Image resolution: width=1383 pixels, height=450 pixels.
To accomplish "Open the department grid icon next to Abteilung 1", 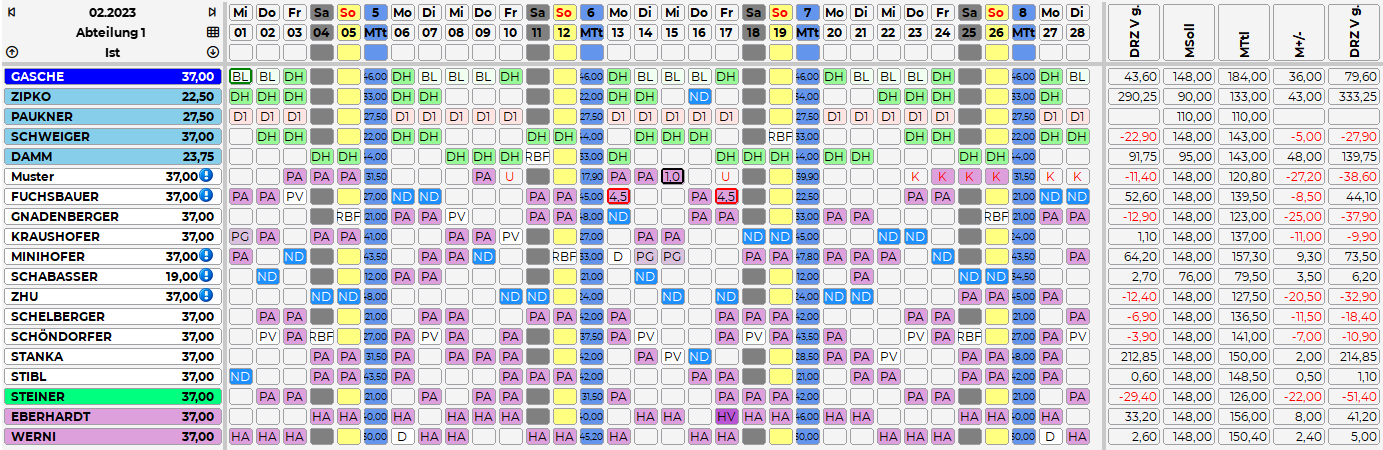I will point(211,32).
